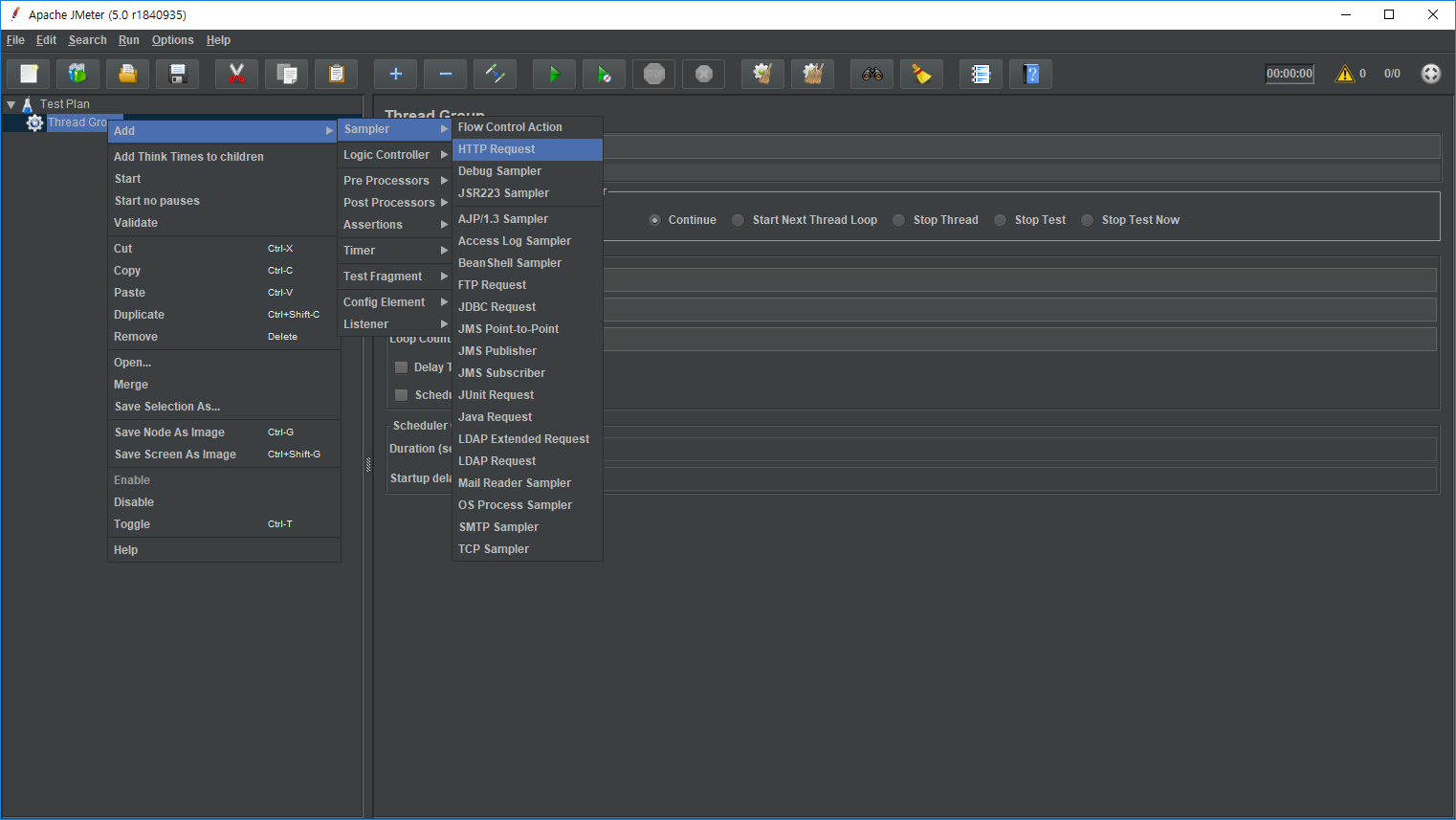Click the Cut scissors toolbar icon
Viewport: 1456px width, 820px height.
(x=236, y=74)
